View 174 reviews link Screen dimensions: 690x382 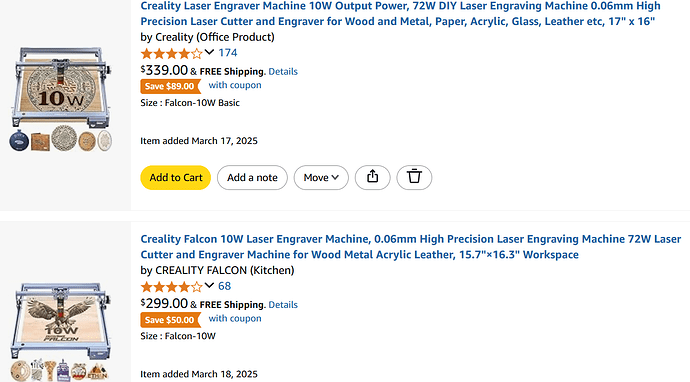point(228,53)
